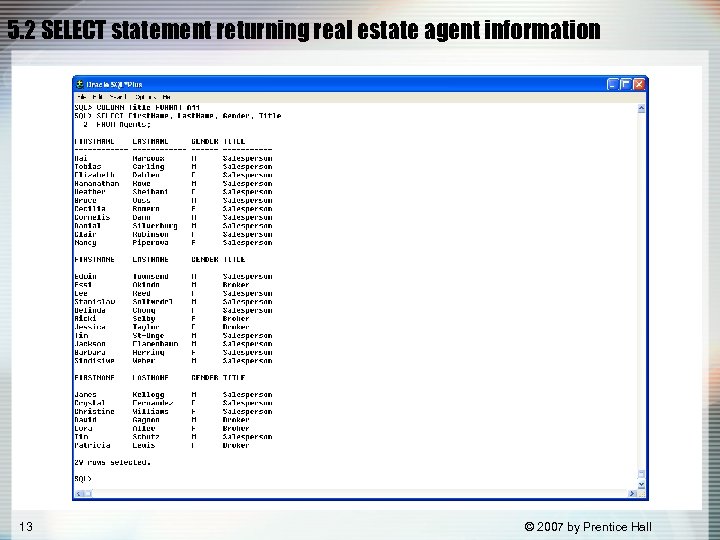Click the last name 'Romero'
The image size is (720, 540).
click(146, 209)
